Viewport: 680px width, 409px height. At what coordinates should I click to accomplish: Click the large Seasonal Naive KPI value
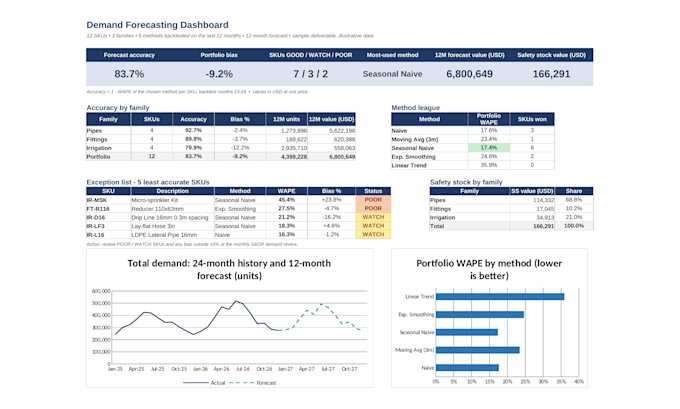[x=392, y=74]
